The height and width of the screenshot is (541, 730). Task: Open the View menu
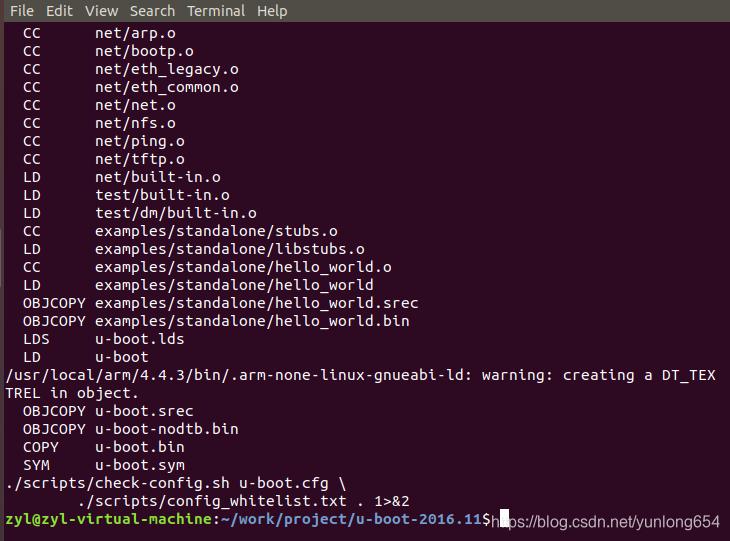coord(101,11)
